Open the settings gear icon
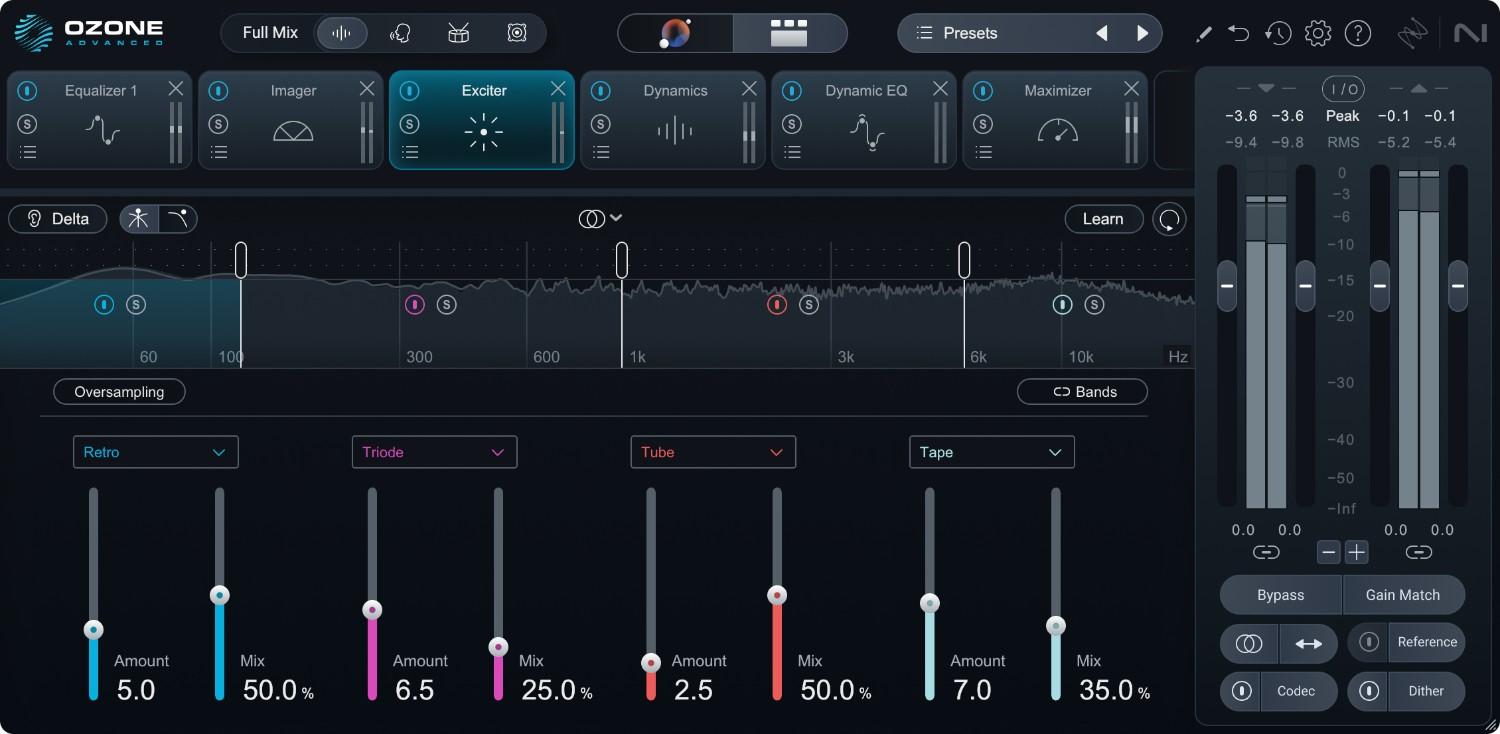The image size is (1500, 734). point(1318,33)
